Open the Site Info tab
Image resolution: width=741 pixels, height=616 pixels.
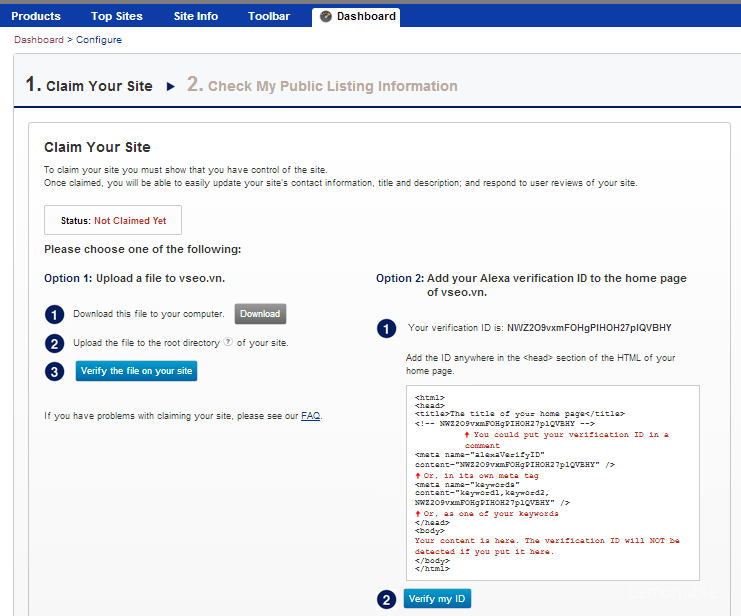tap(196, 16)
